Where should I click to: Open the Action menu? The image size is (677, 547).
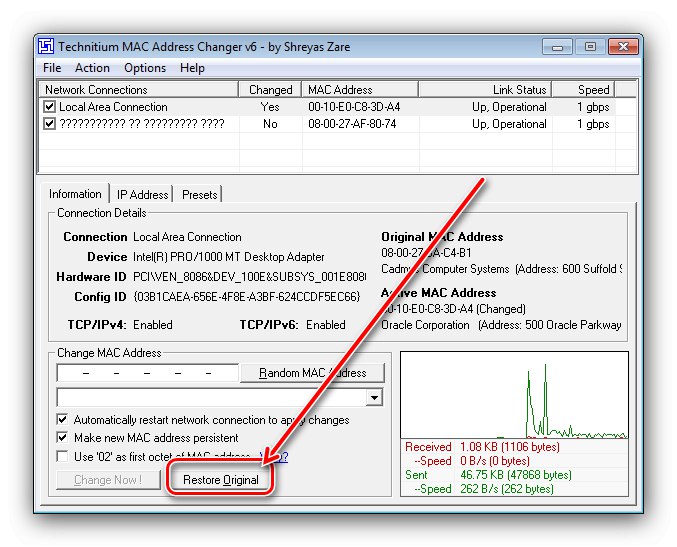(x=92, y=68)
